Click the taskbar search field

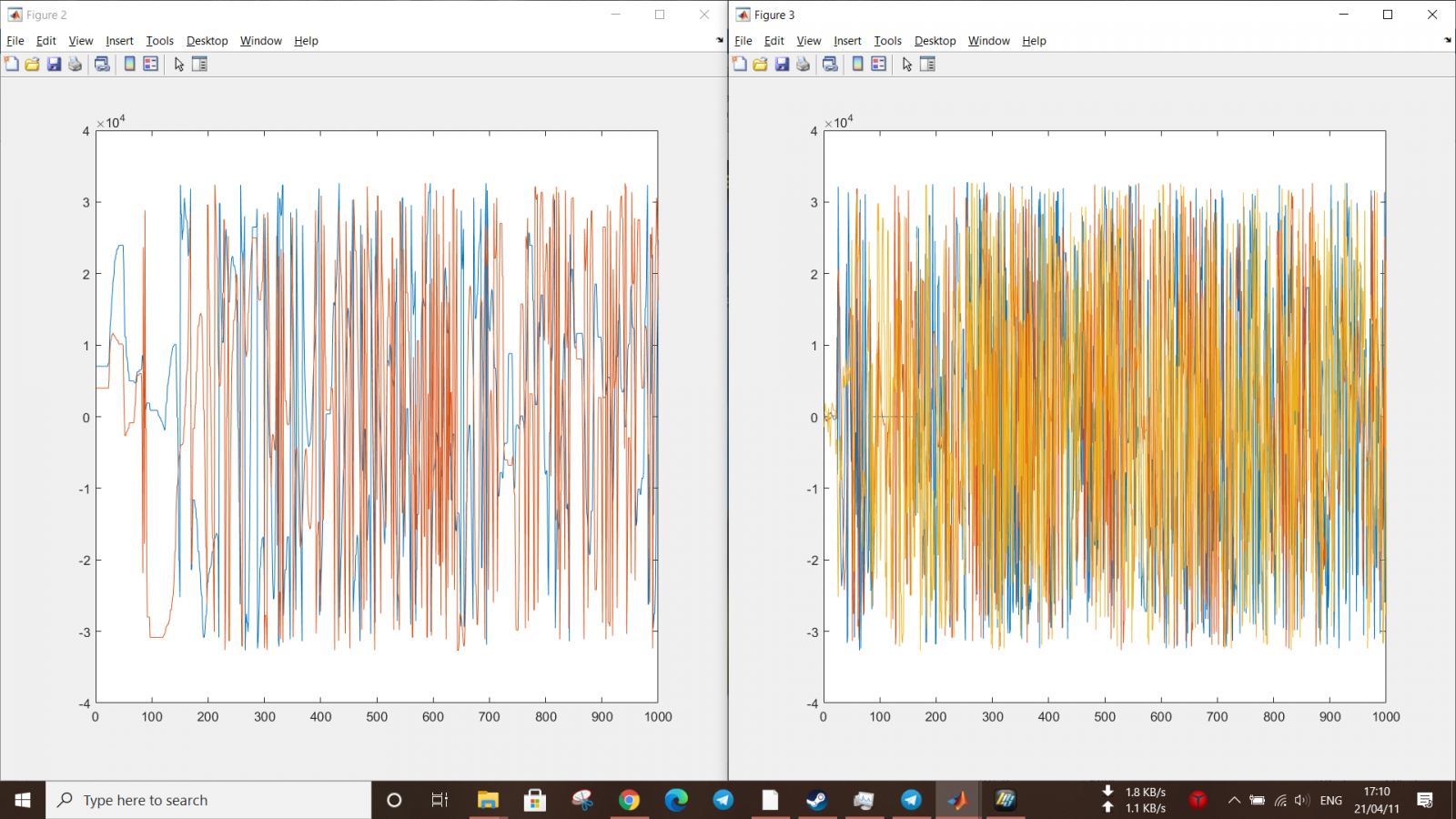click(208, 800)
